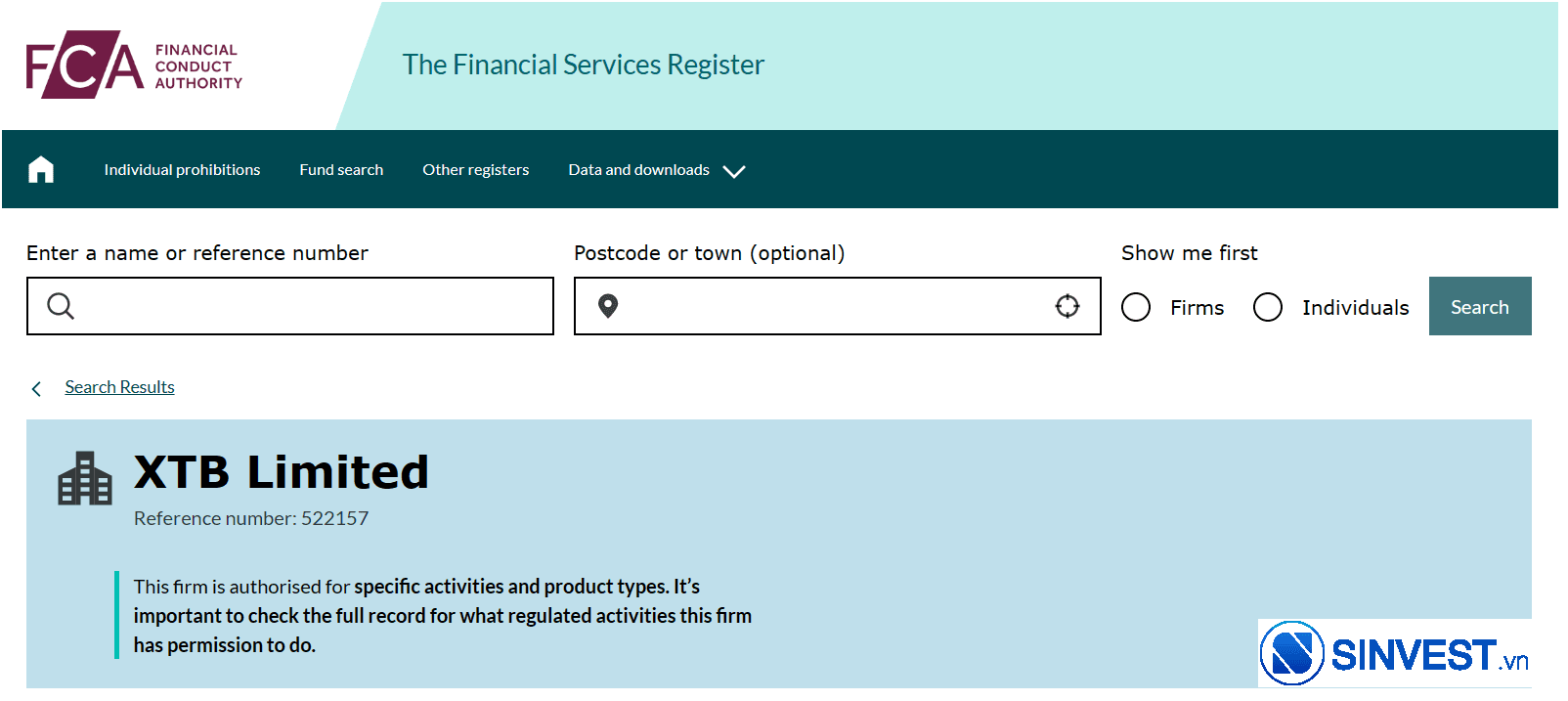Select the Firms radio button

[x=1136, y=307]
